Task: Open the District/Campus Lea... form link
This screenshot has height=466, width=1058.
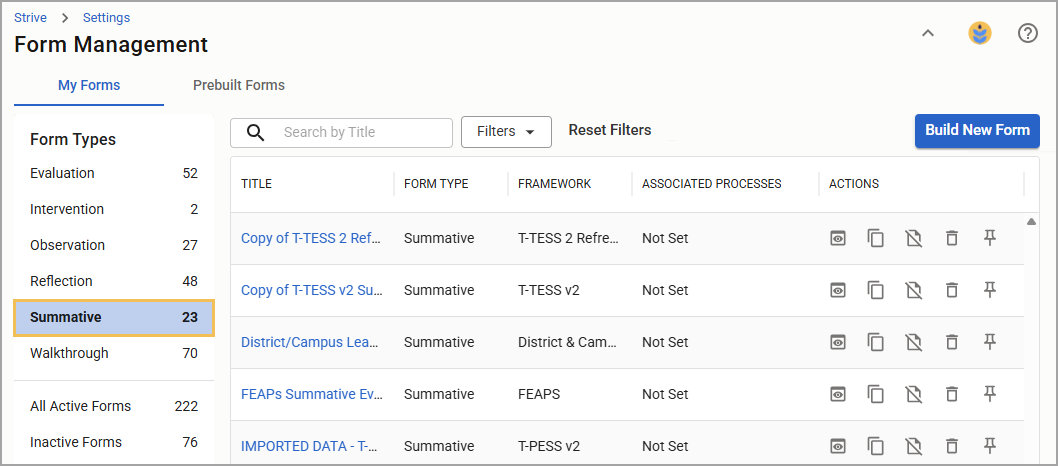Action: tap(310, 342)
